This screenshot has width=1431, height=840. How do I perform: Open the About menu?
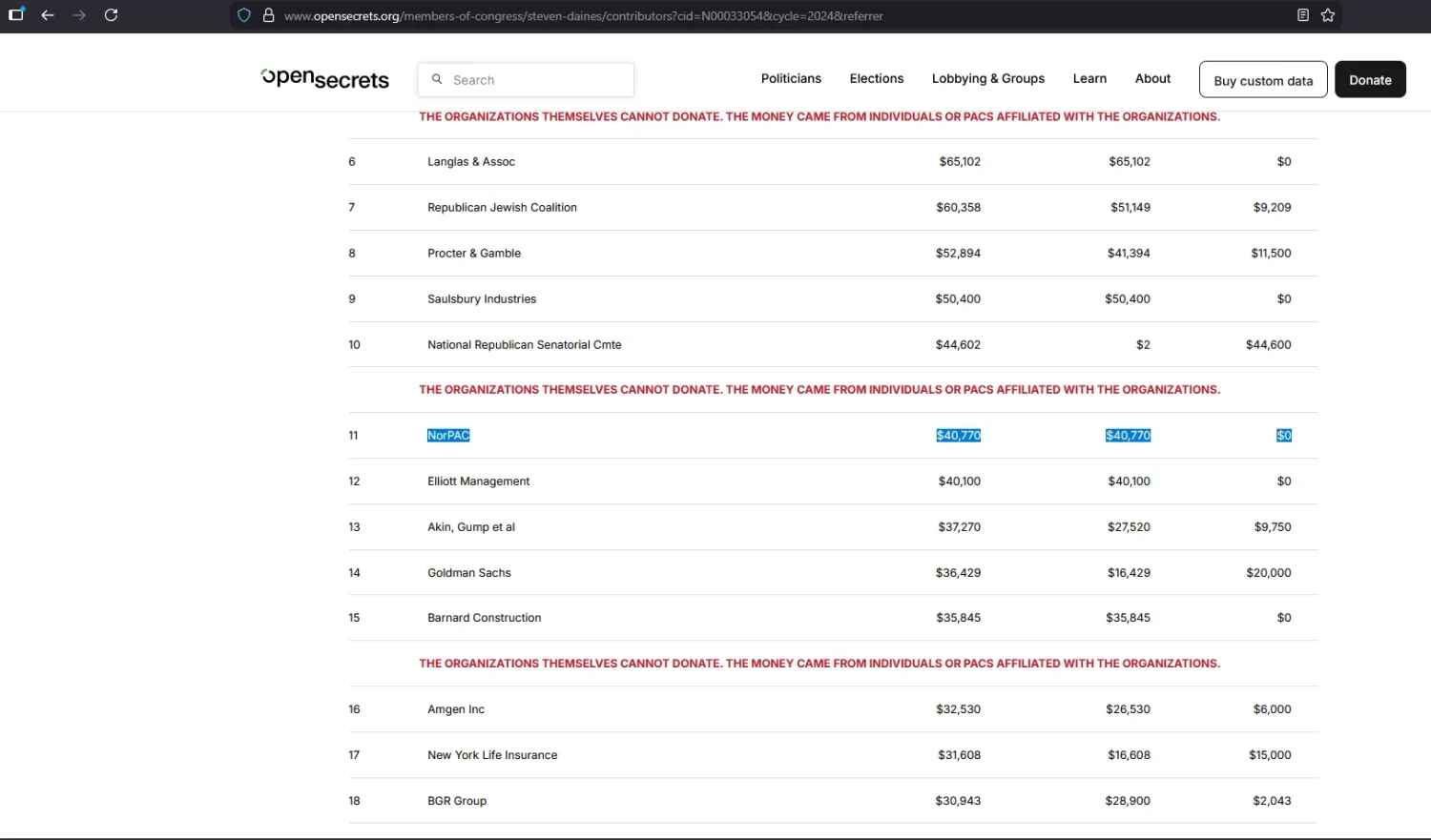point(1152,78)
